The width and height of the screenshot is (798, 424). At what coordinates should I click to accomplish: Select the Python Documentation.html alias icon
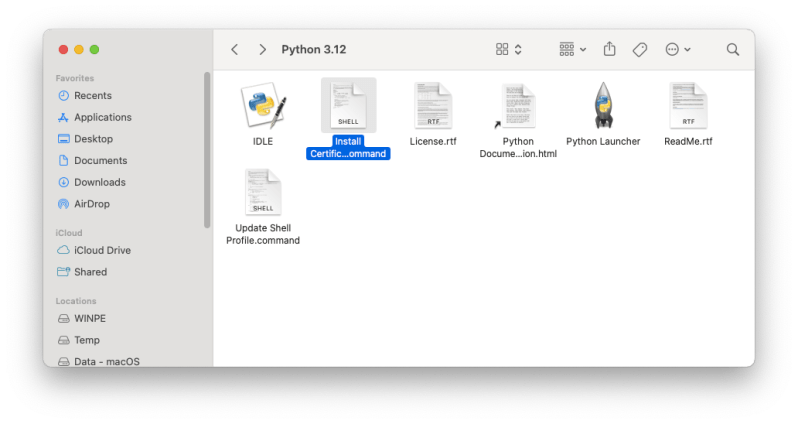(517, 105)
